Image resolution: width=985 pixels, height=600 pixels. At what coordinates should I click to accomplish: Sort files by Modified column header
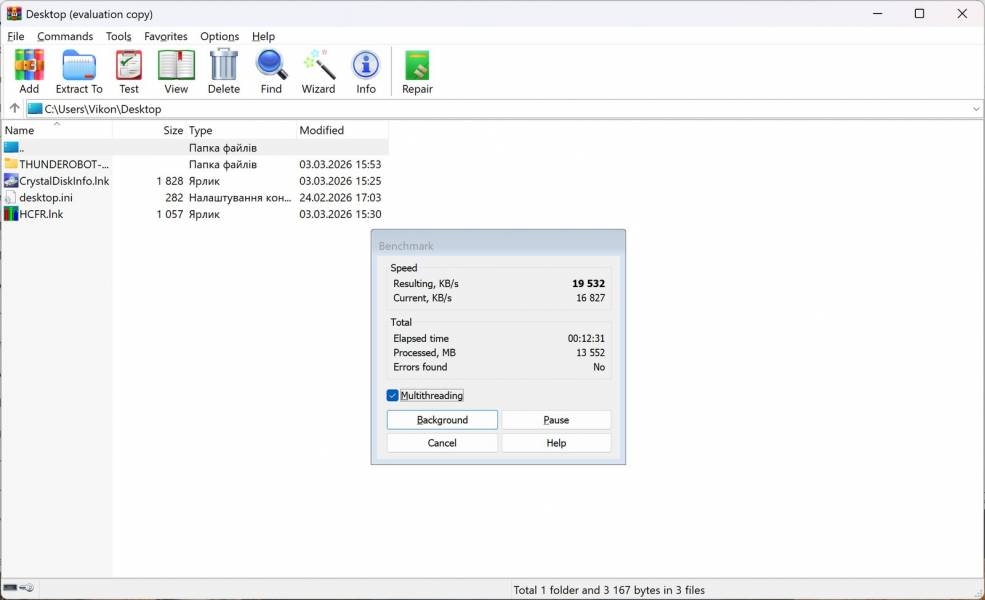(321, 130)
